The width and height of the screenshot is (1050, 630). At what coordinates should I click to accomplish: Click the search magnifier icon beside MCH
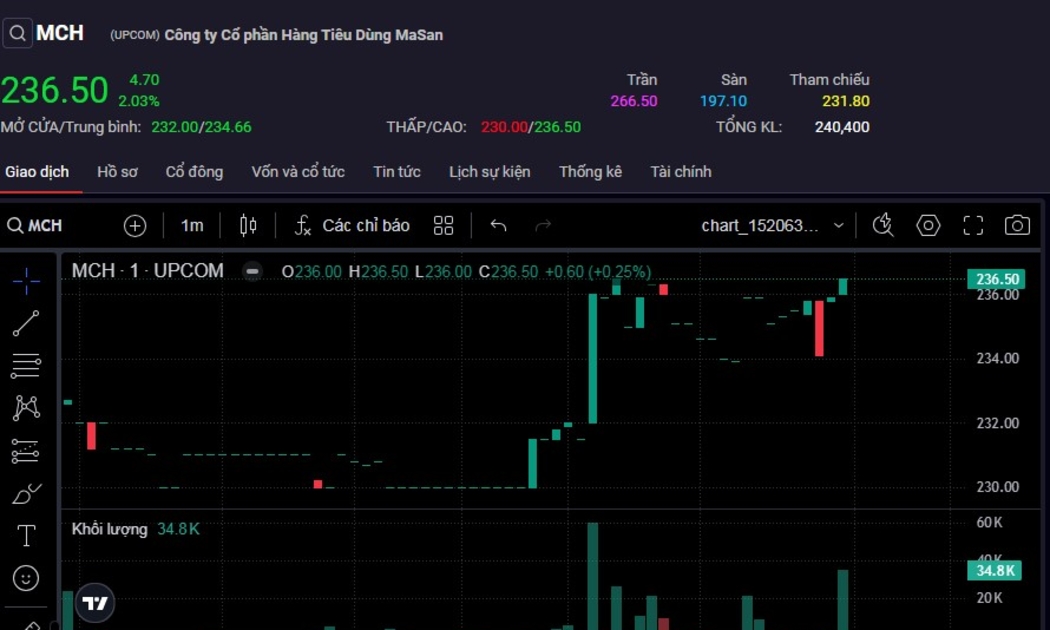tap(17, 34)
